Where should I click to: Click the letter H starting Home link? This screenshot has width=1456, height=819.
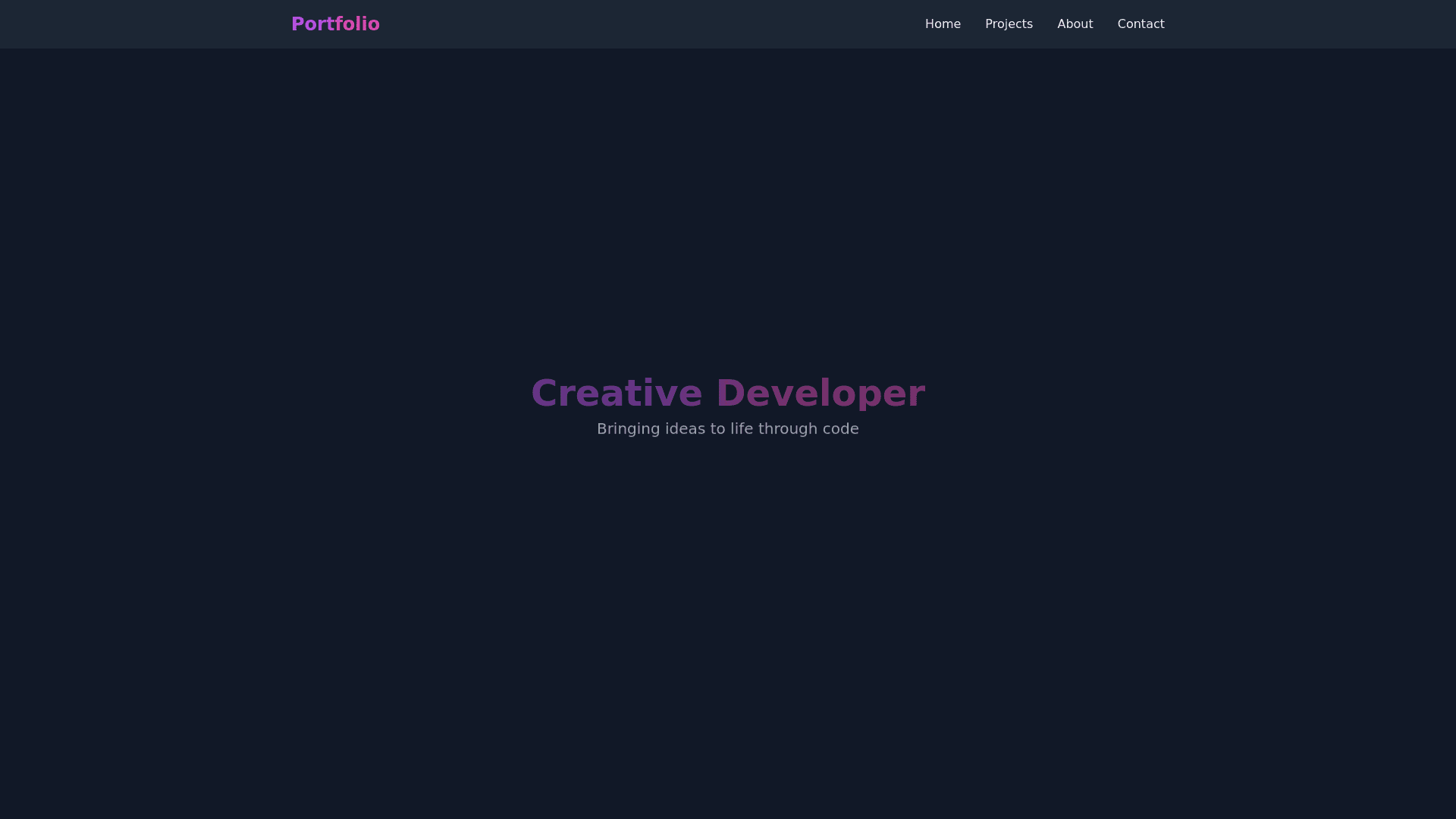930,24
